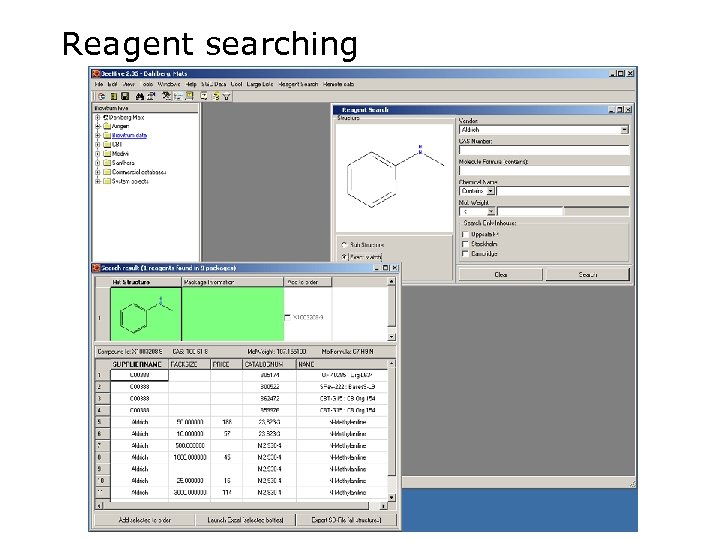The image size is (720, 540).
Task: Open the Window menu
Action: [169, 84]
